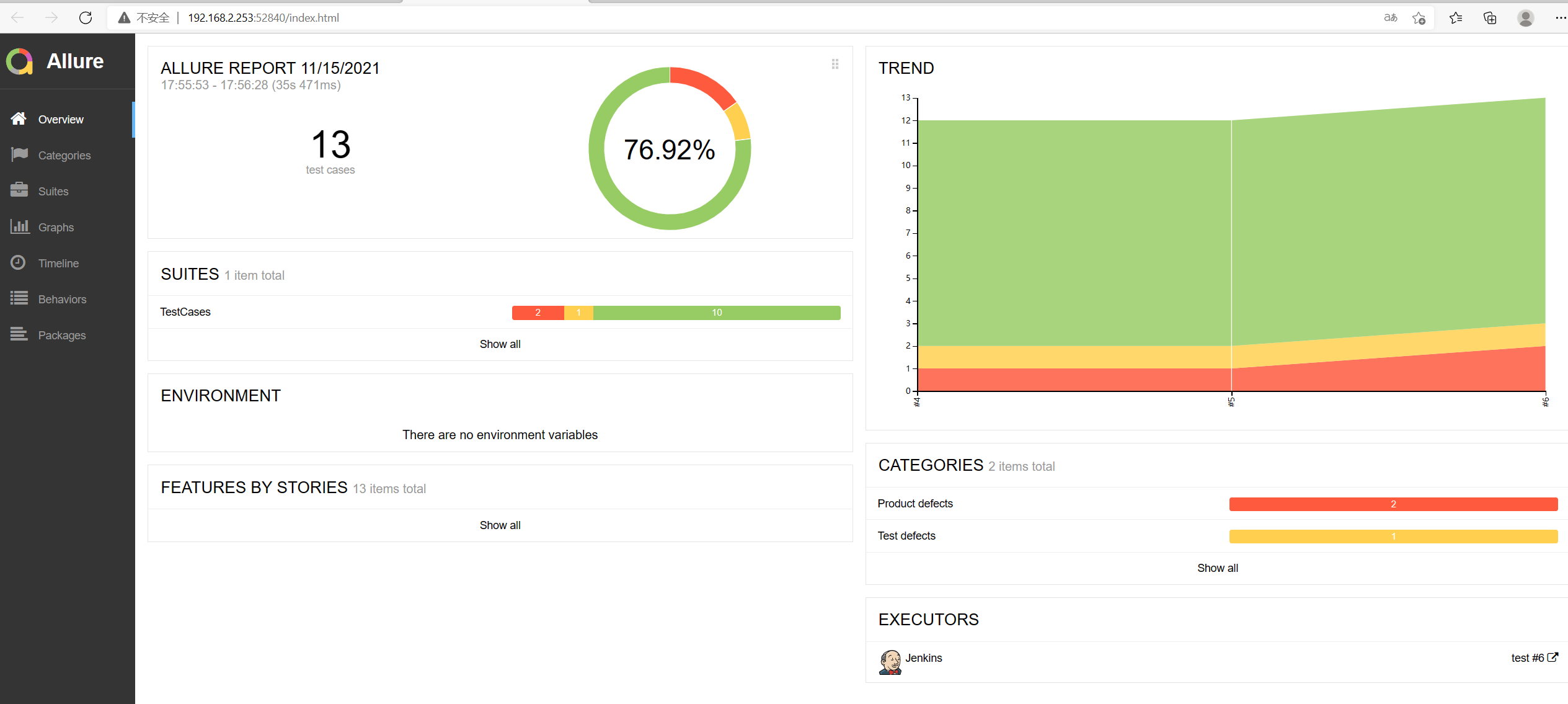Show all in Features by Stories
Viewport: 1568px width, 704px height.
pos(500,525)
